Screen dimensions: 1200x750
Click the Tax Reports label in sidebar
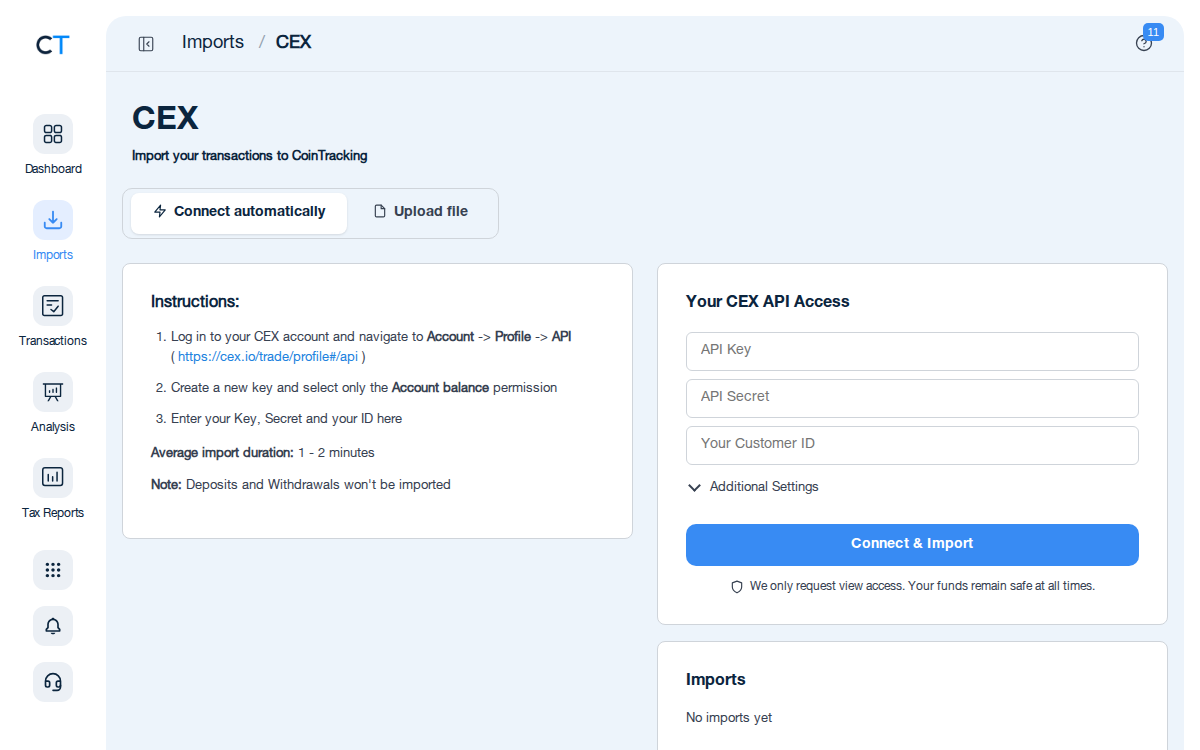coord(53,513)
